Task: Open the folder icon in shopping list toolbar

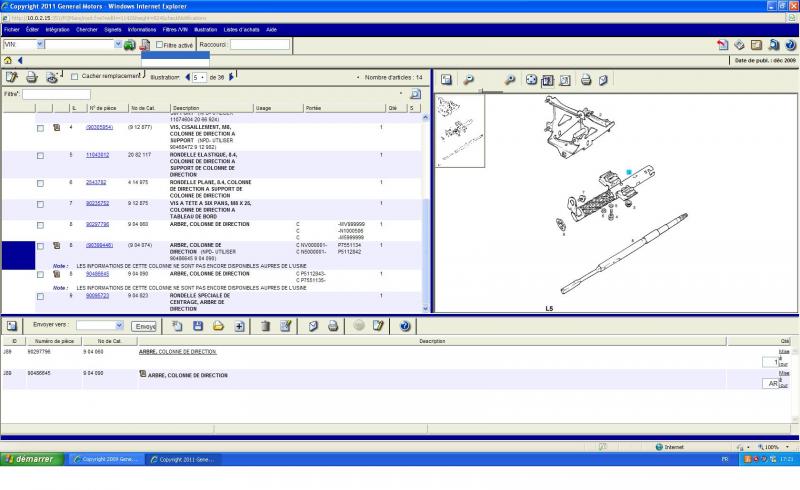Action: tap(218, 326)
